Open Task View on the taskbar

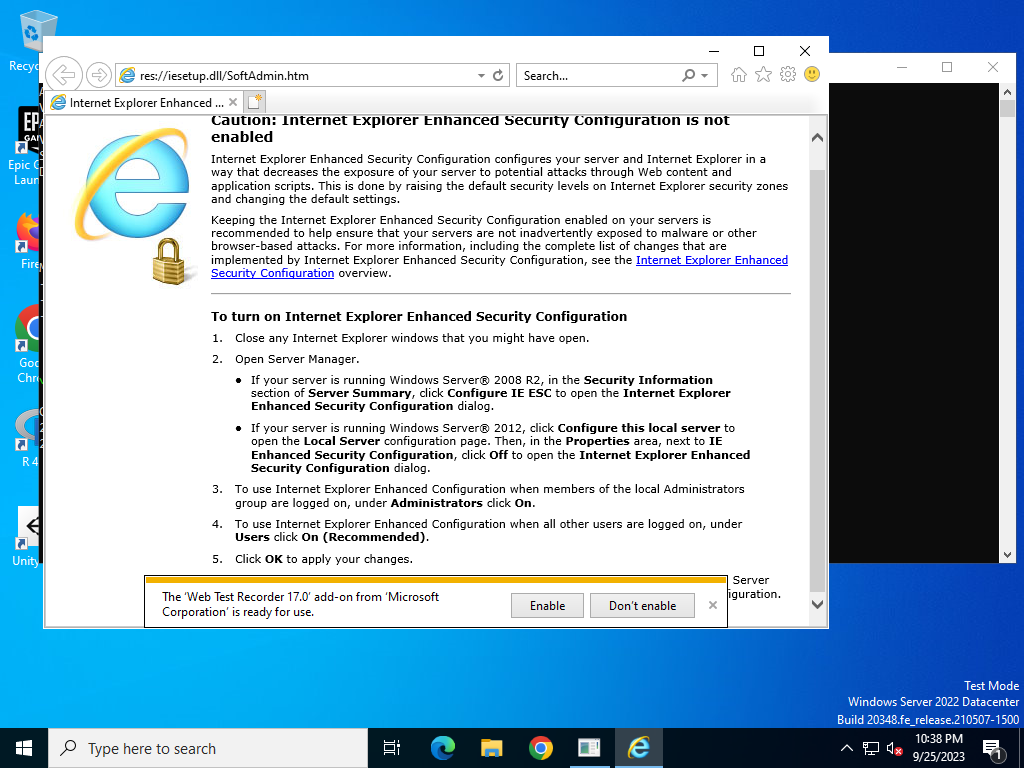click(391, 748)
